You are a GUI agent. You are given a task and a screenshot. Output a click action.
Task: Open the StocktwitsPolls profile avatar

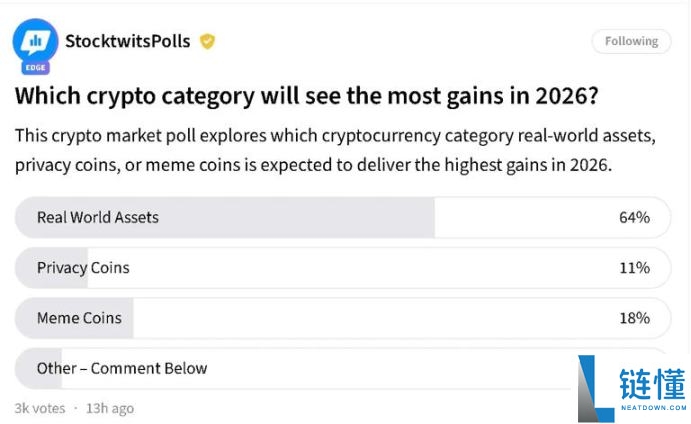click(x=35, y=41)
